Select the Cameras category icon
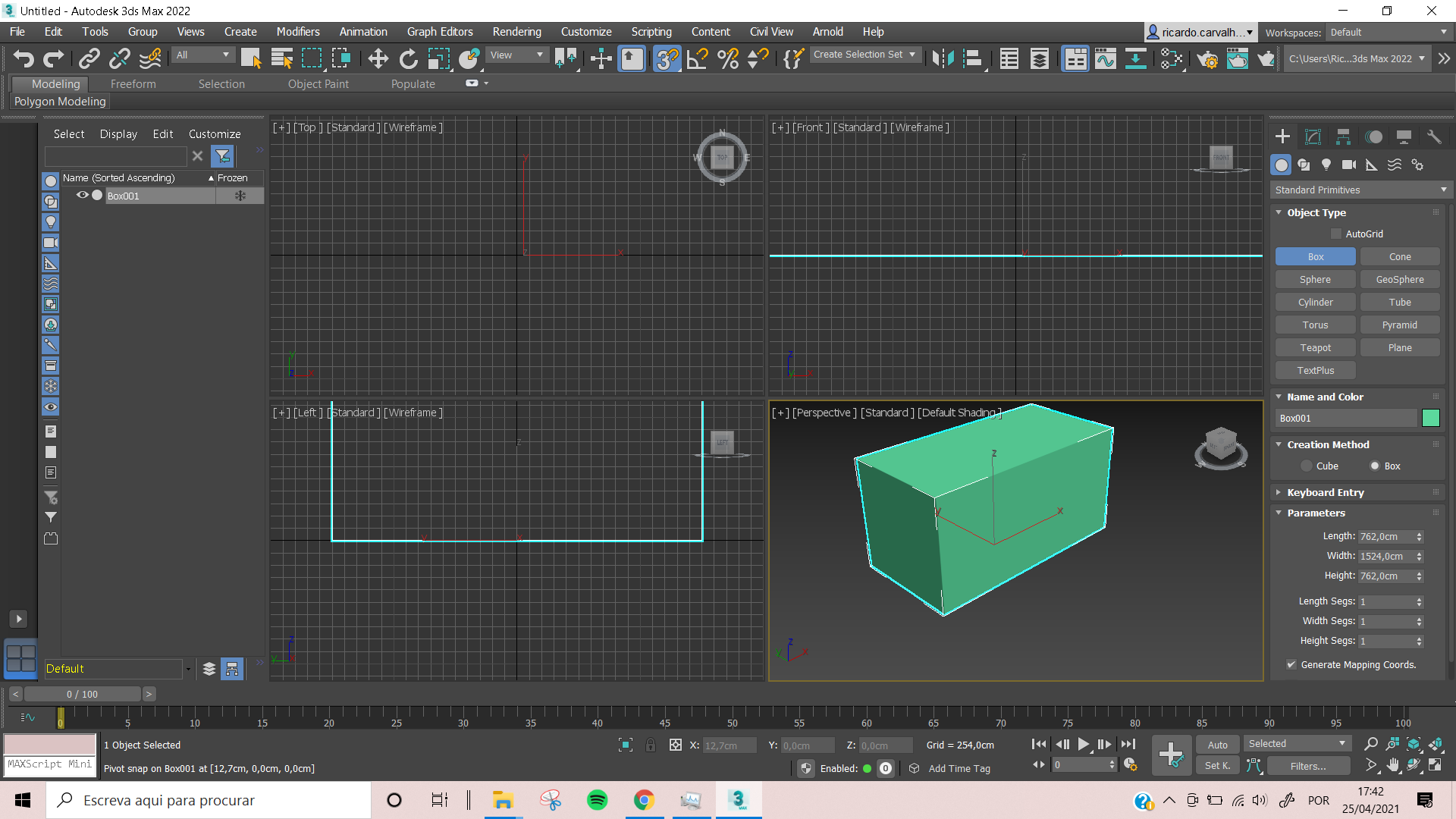Screen dimensions: 1456x819 pyautogui.click(x=1349, y=165)
